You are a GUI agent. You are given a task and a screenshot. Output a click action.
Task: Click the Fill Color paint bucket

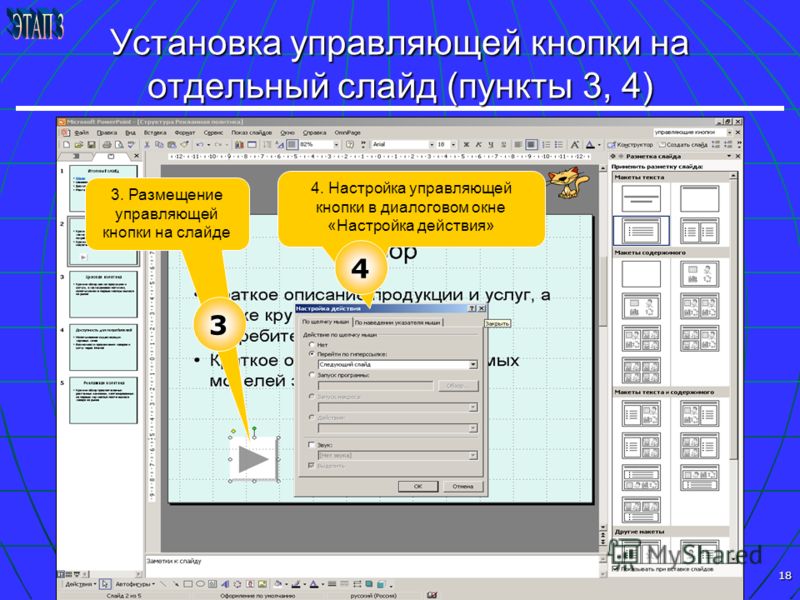pos(279,584)
